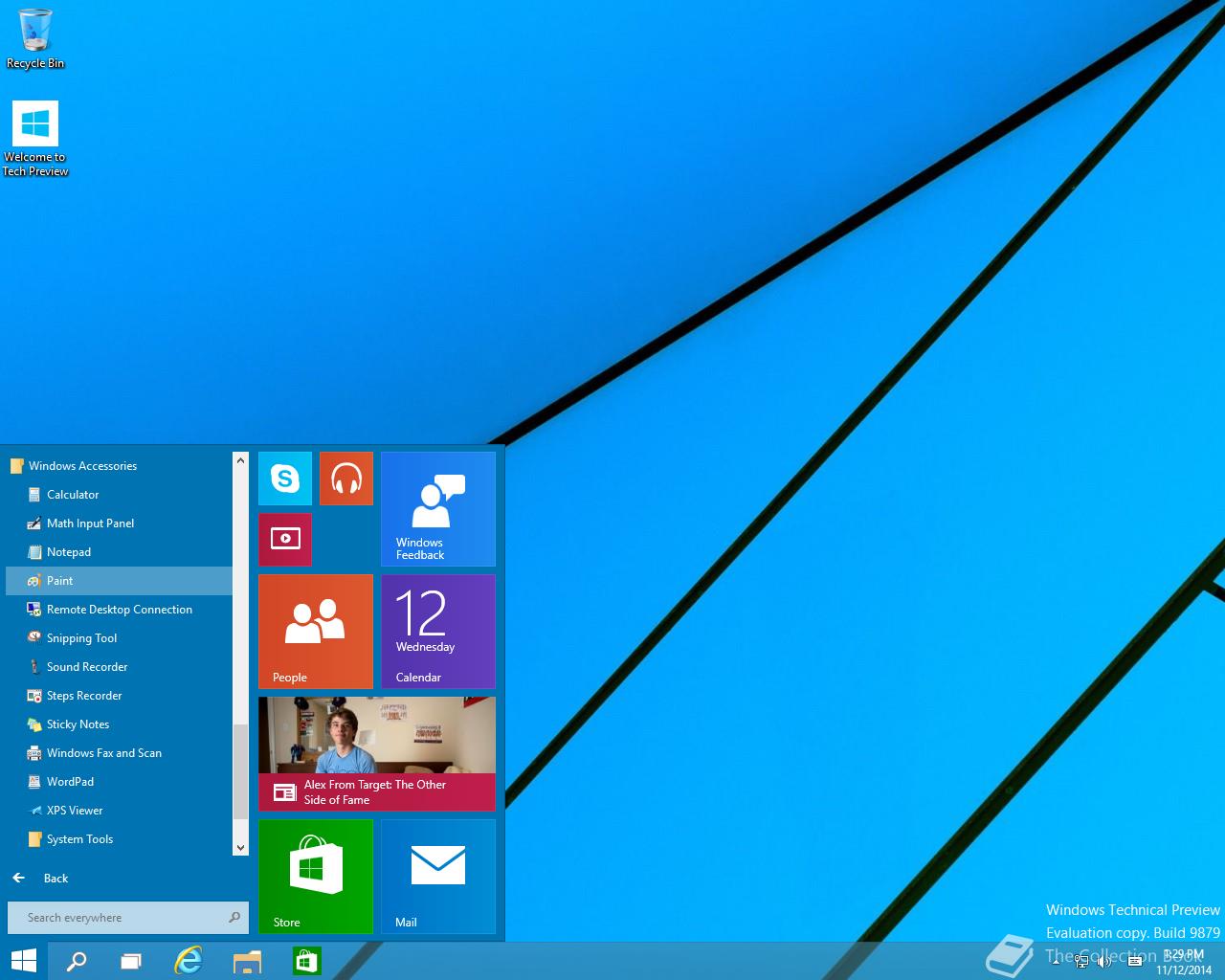Open Steps Recorder
The height and width of the screenshot is (980, 1225).
coord(119,696)
